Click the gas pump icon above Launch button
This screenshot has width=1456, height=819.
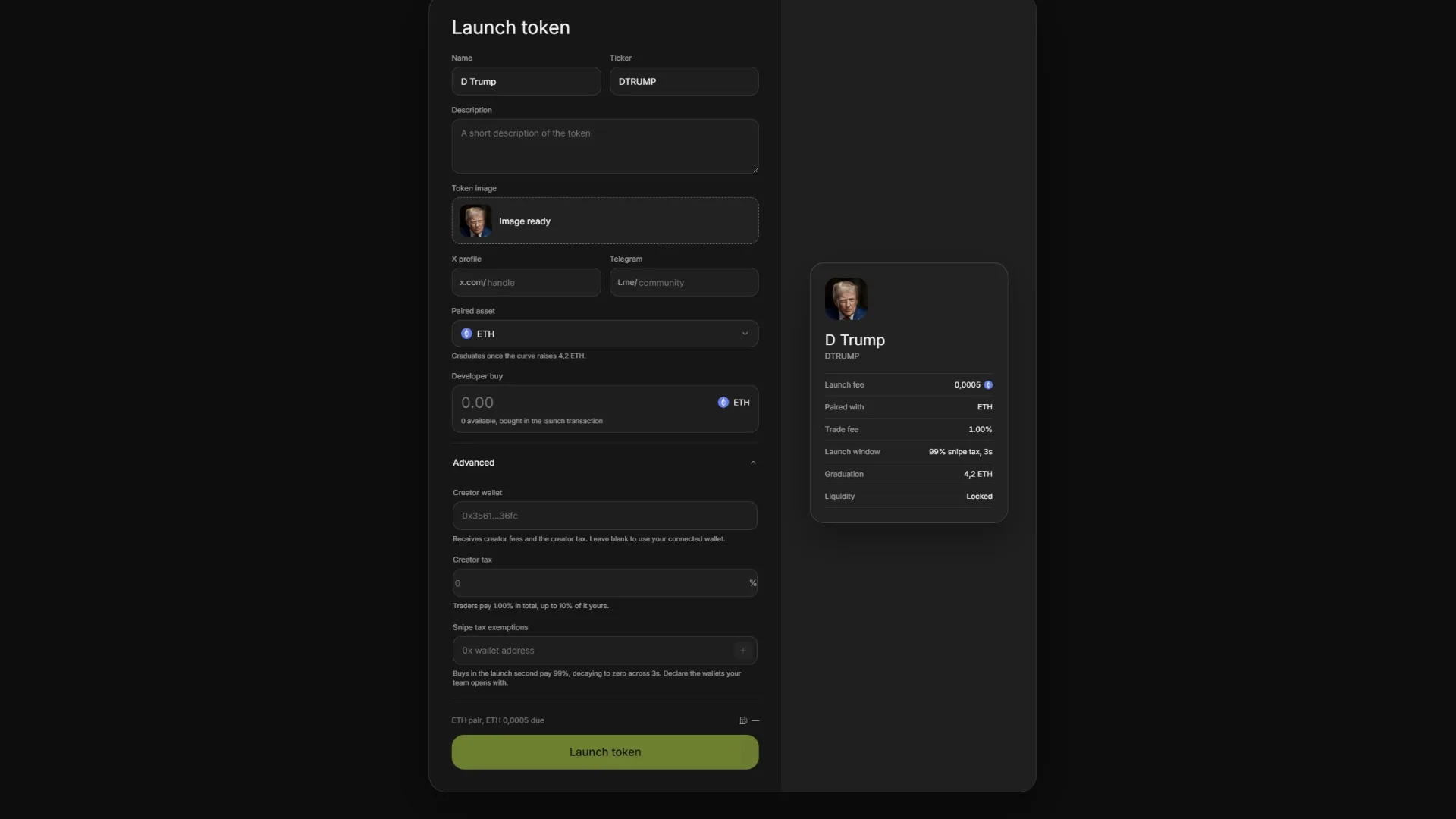tap(743, 720)
